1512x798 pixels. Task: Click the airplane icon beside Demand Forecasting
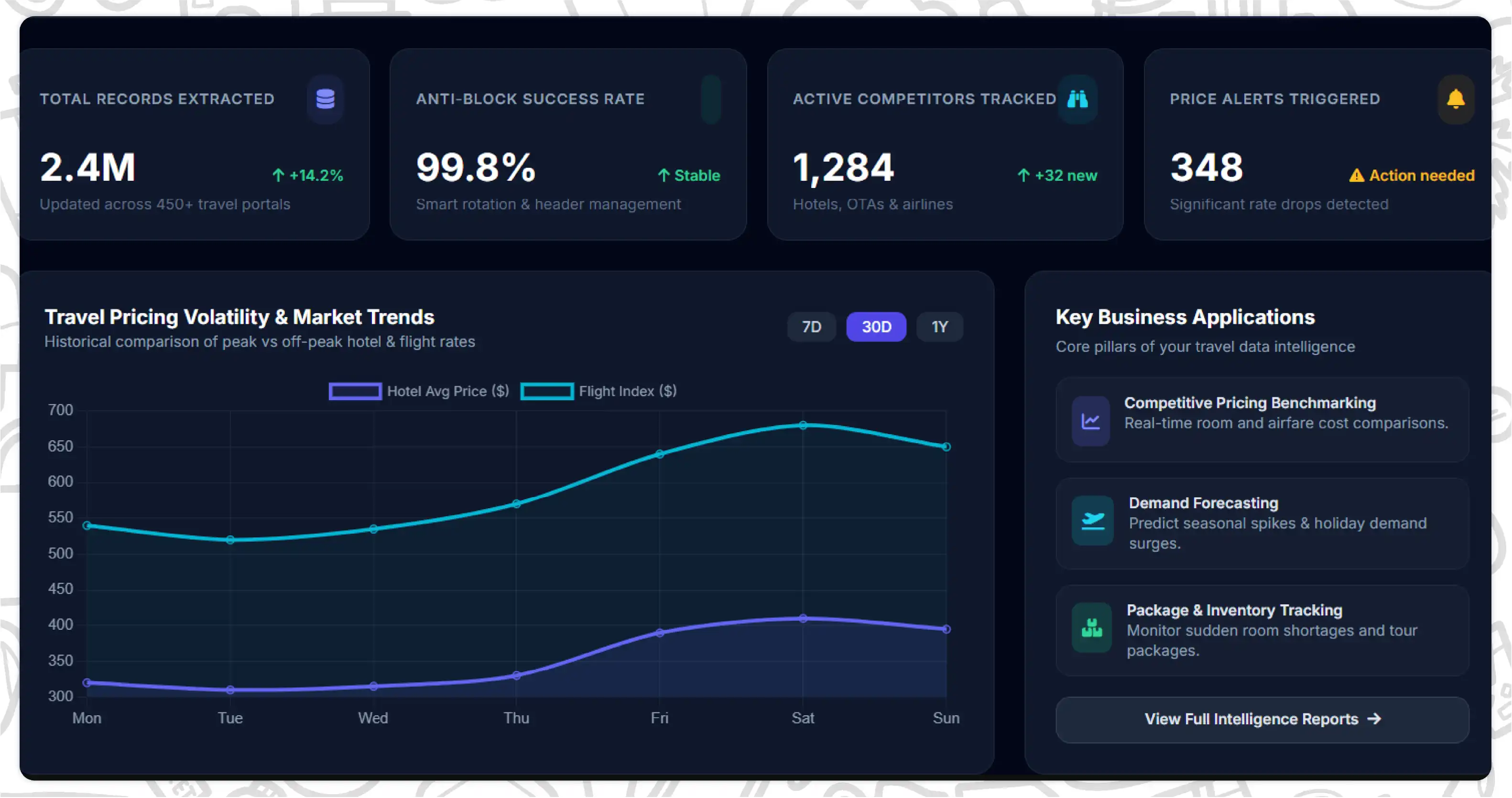pos(1092,521)
